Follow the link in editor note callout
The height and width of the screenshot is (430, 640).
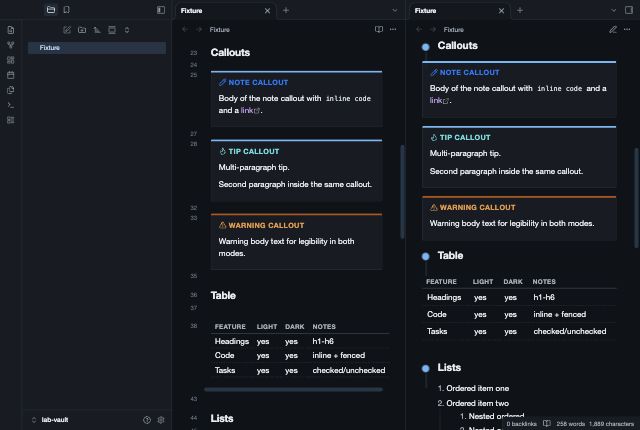(249, 111)
